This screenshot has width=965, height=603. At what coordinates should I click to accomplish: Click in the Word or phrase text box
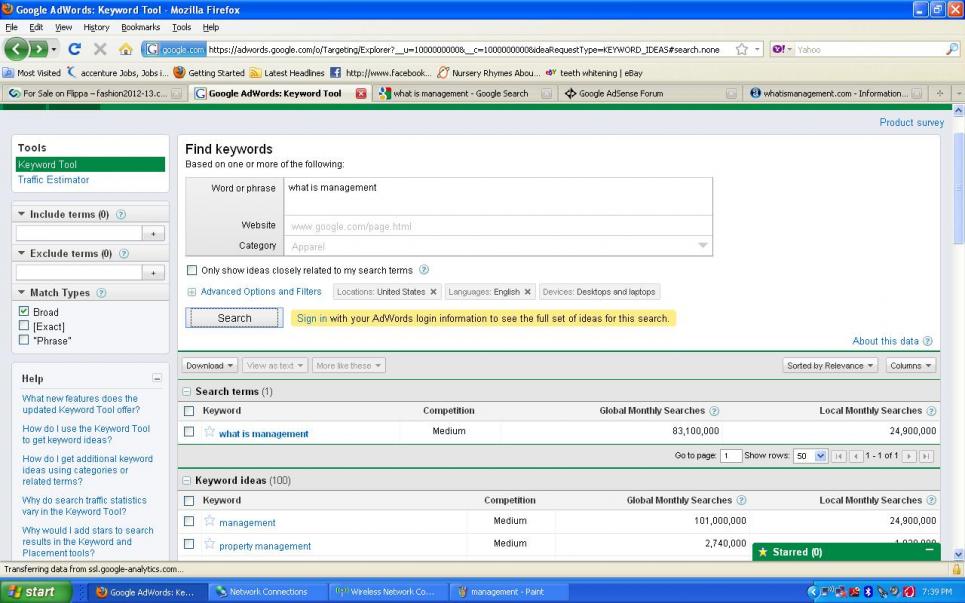click(x=498, y=196)
